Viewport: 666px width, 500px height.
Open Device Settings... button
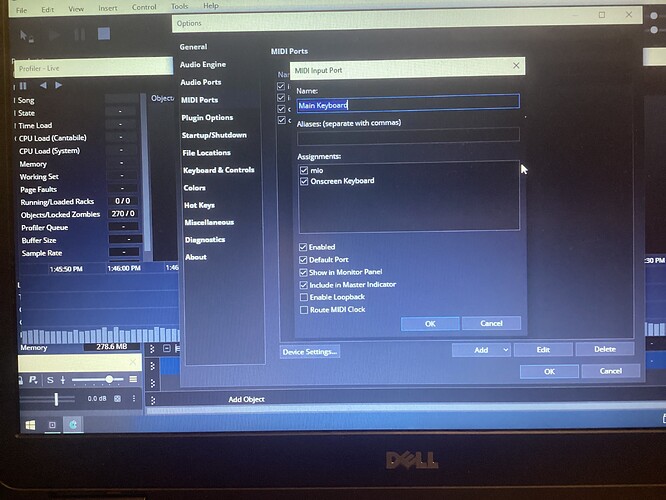click(310, 352)
